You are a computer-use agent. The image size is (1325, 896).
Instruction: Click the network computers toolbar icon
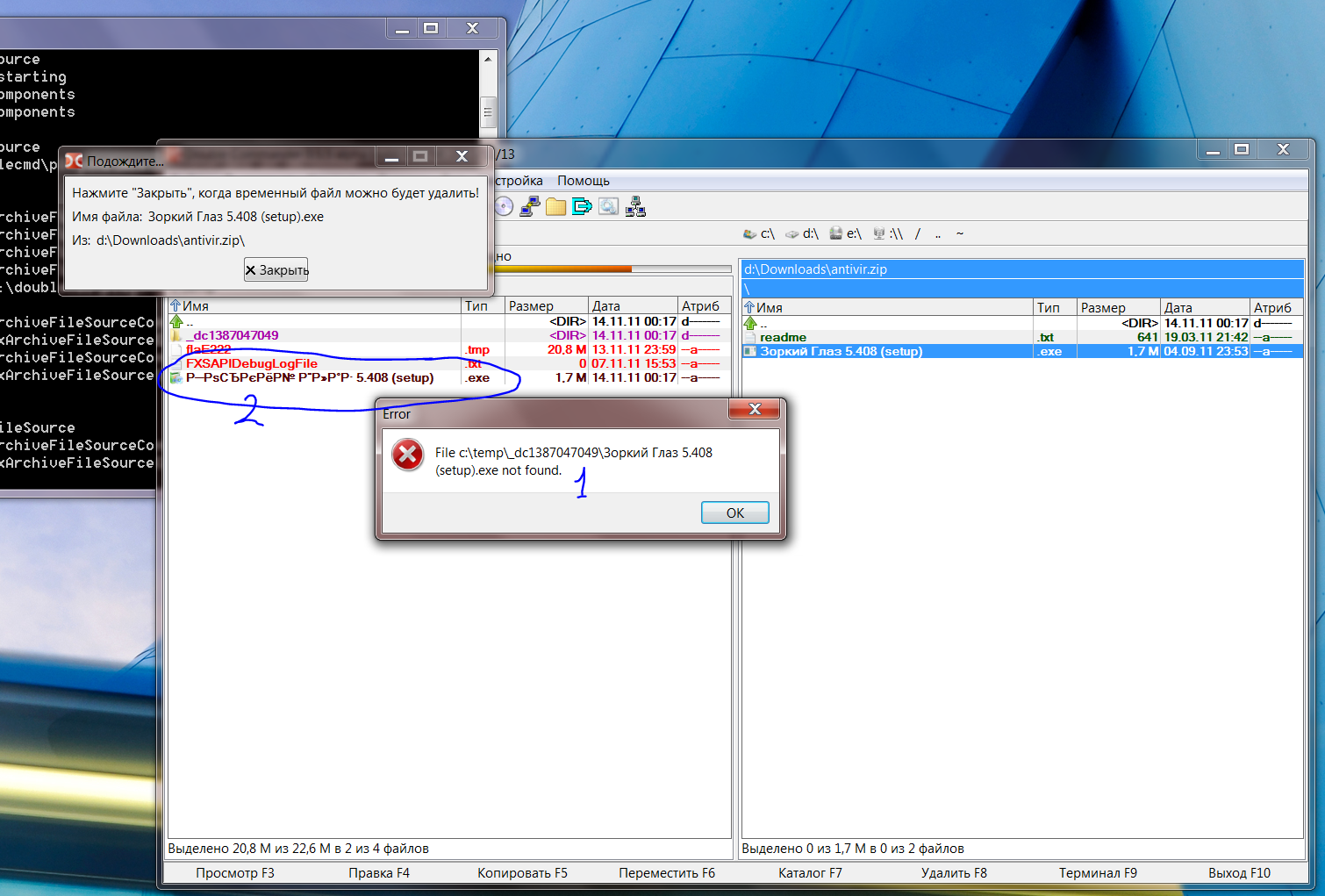[x=635, y=207]
